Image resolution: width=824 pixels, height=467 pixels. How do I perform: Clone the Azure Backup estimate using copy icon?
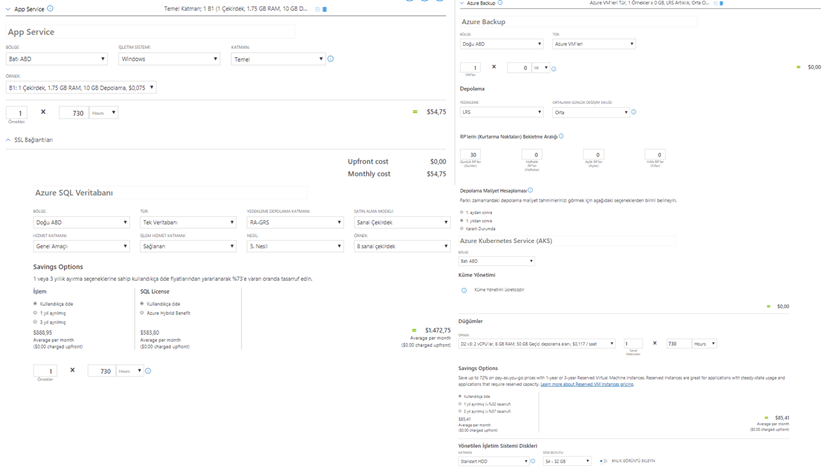[715, 3]
